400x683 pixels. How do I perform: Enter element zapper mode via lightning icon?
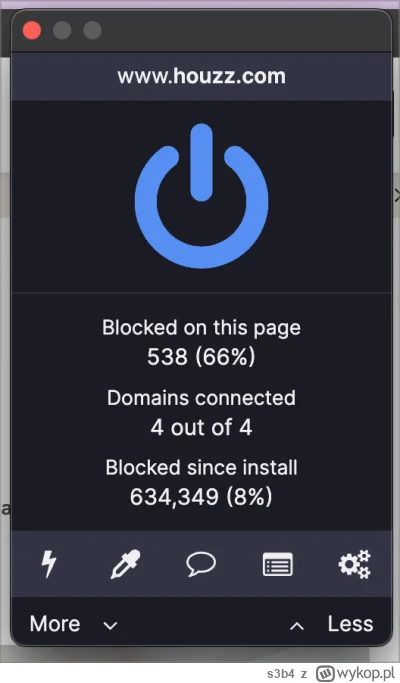pyautogui.click(x=49, y=564)
